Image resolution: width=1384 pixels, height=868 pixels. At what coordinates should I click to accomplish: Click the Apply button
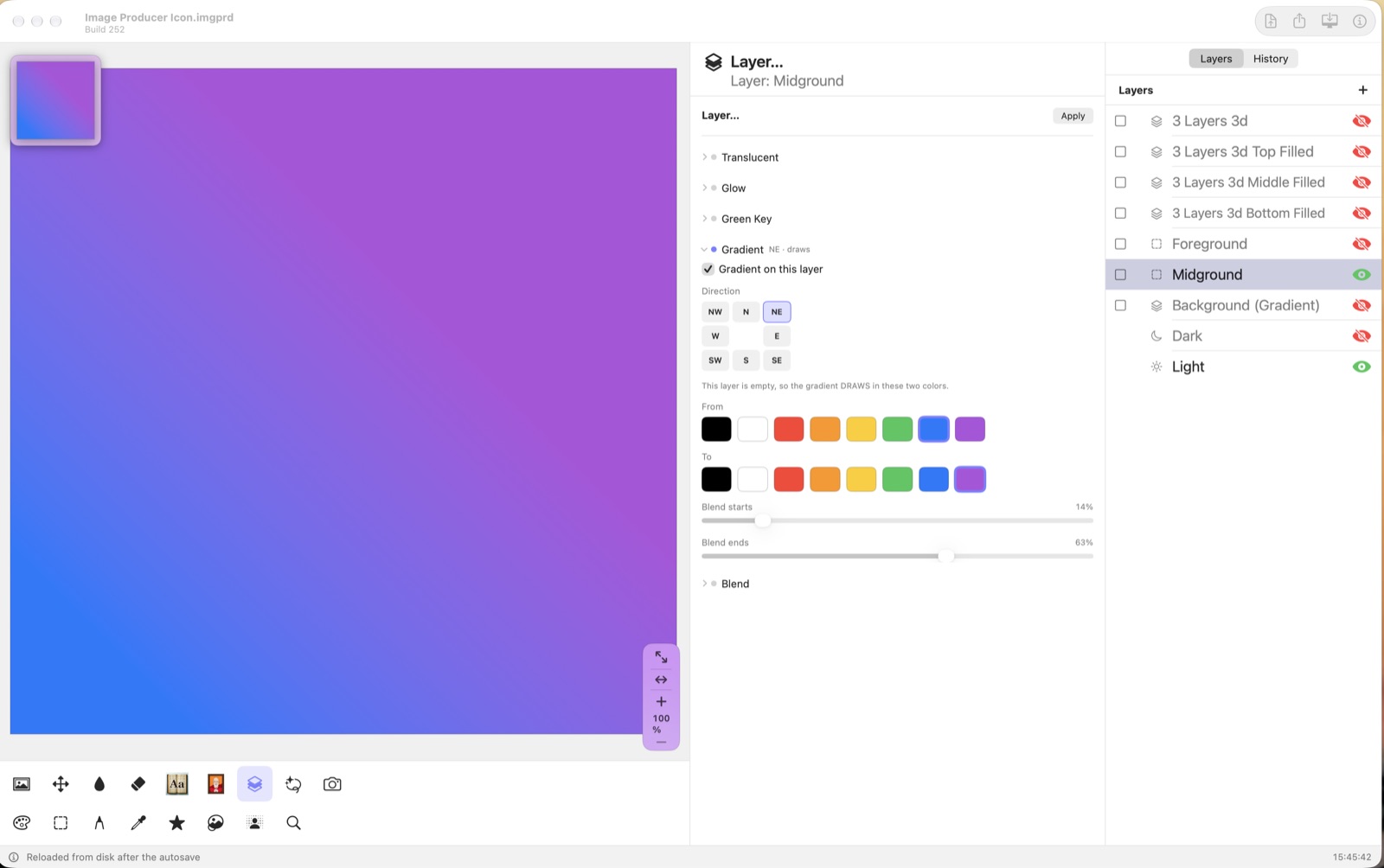click(x=1073, y=116)
